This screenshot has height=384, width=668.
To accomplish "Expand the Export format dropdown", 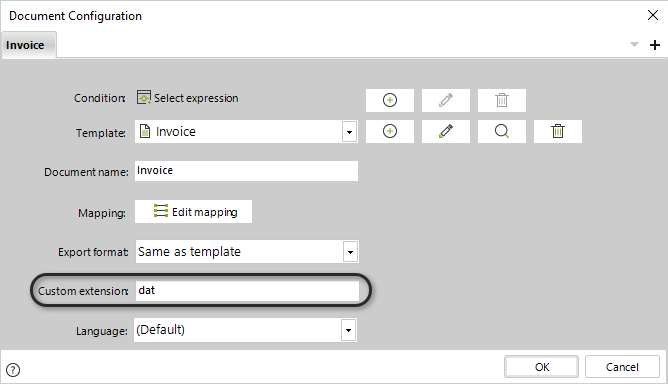I will click(350, 252).
